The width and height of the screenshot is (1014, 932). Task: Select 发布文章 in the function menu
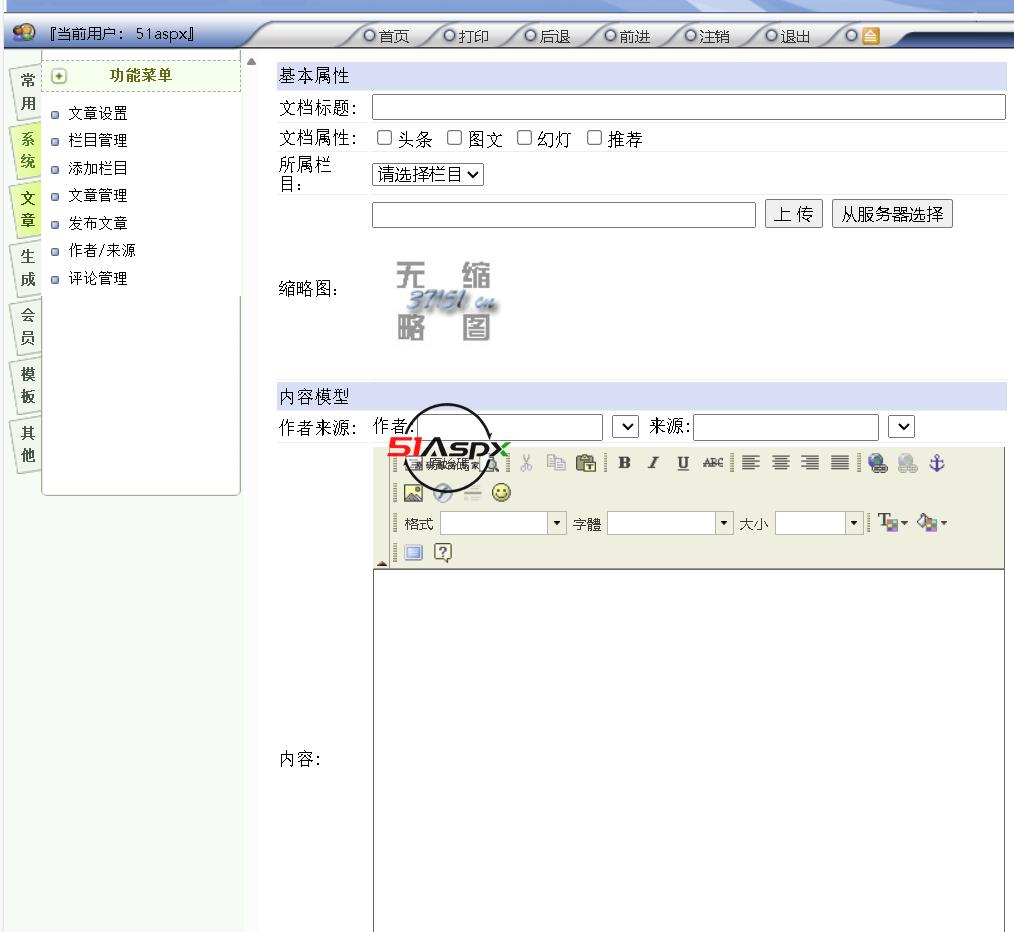(98, 223)
